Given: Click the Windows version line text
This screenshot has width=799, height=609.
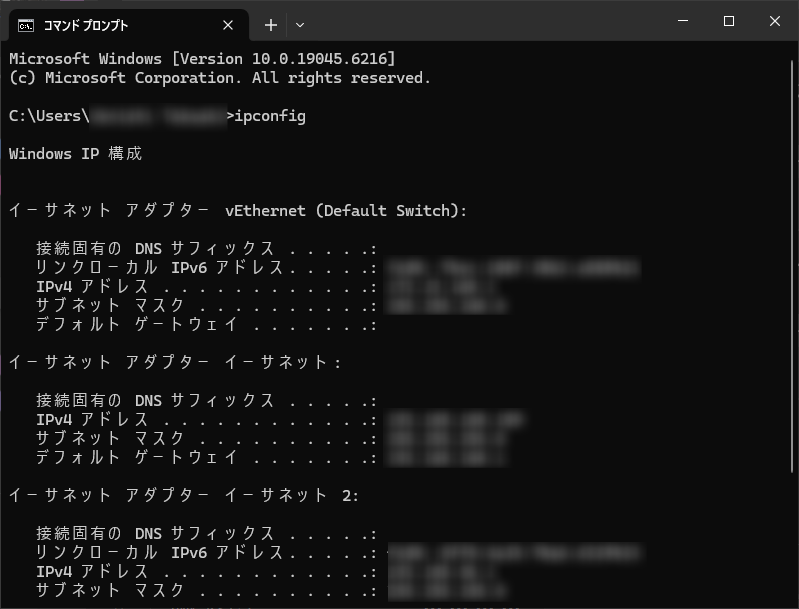Looking at the screenshot, I should [x=202, y=59].
